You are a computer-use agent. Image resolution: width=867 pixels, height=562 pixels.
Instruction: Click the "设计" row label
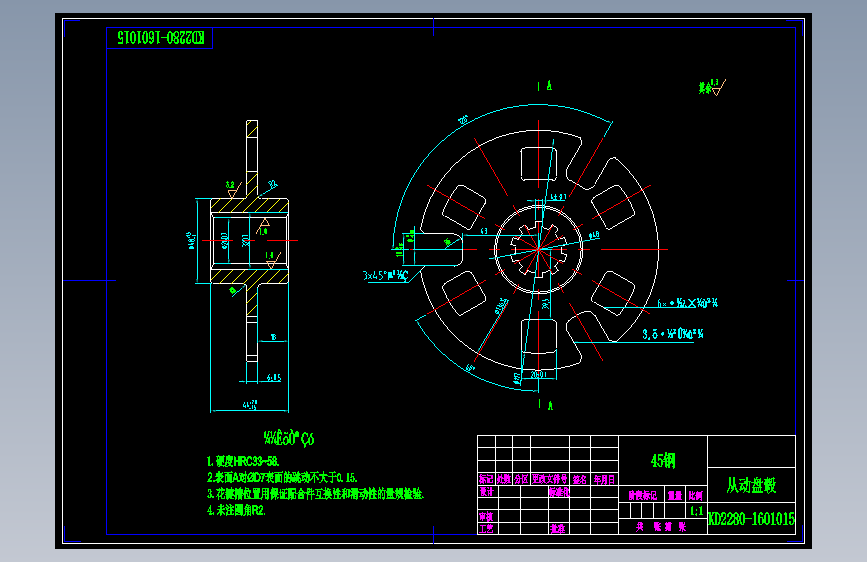pyautogui.click(x=487, y=491)
